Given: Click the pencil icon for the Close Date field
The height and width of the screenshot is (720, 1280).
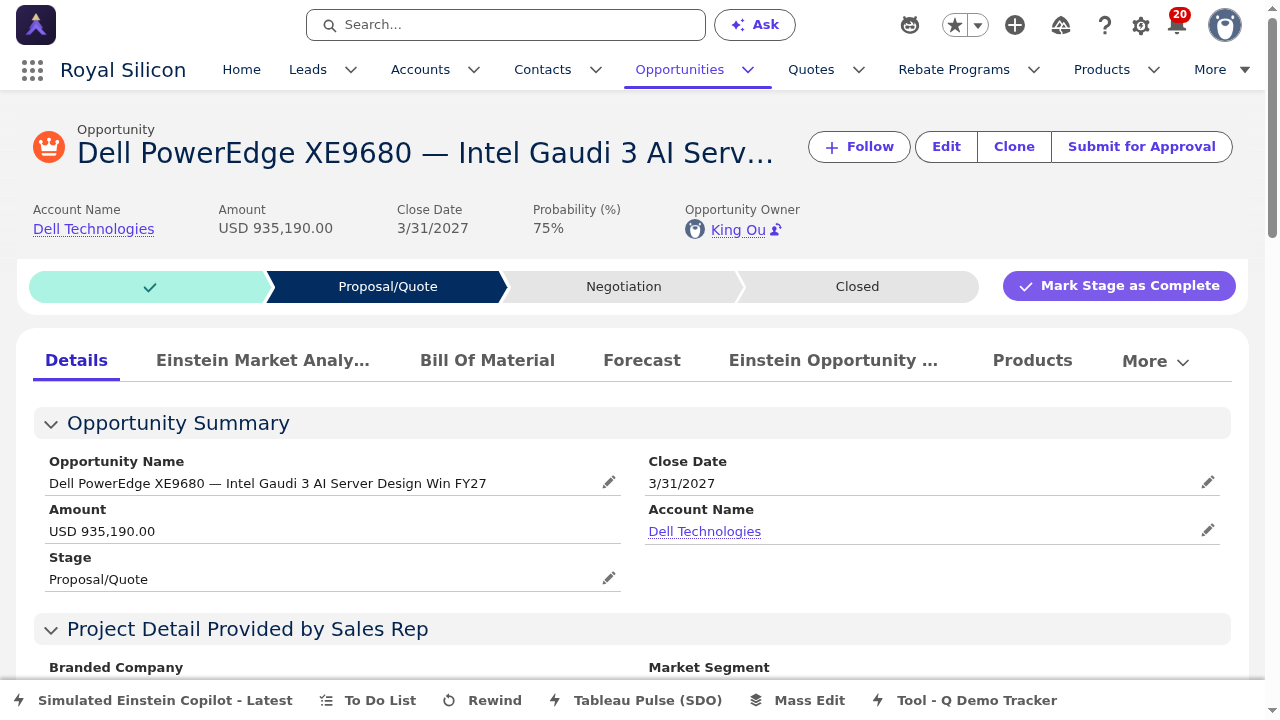Looking at the screenshot, I should (1208, 482).
